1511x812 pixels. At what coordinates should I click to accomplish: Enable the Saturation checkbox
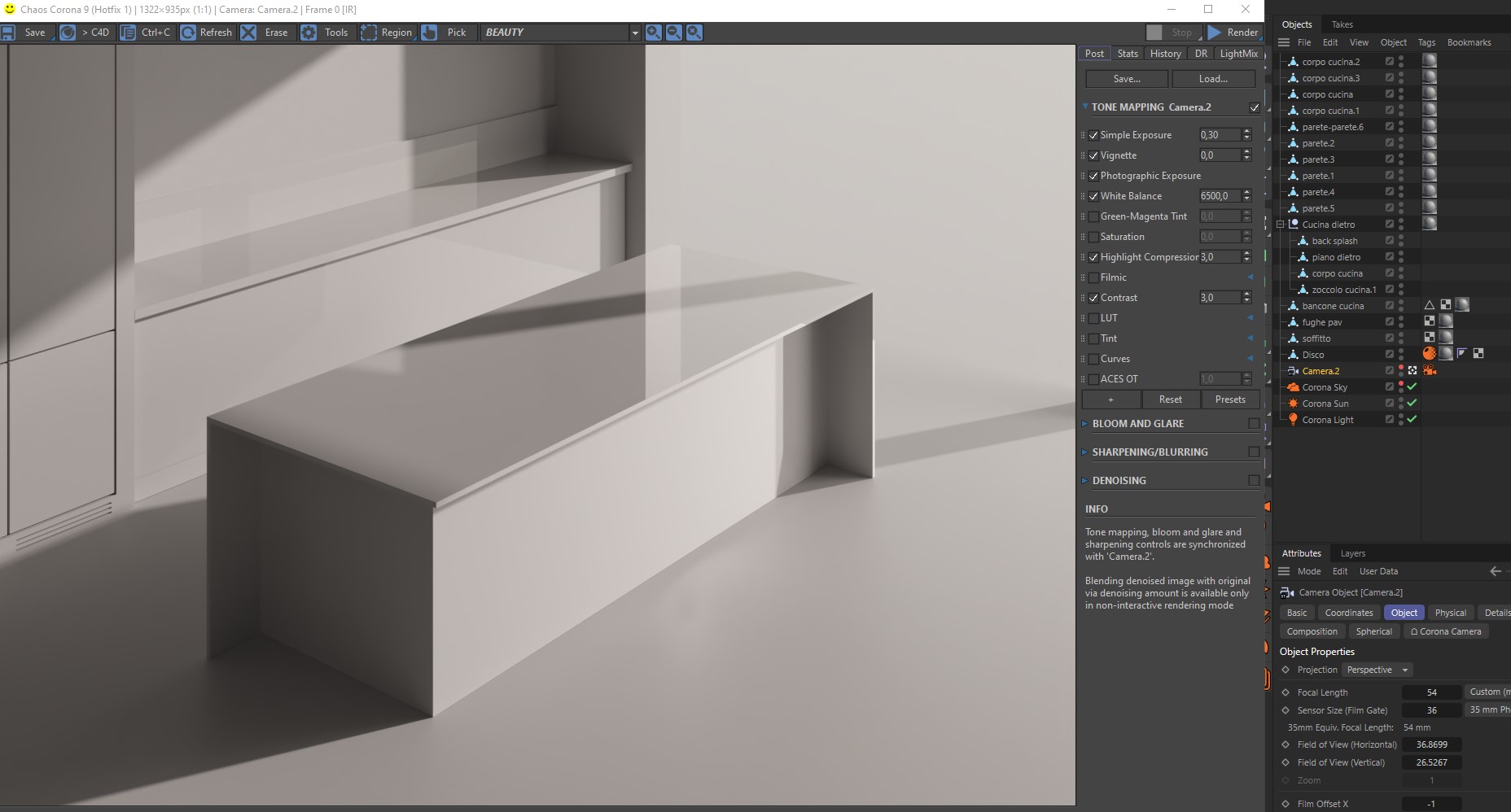coord(1093,237)
